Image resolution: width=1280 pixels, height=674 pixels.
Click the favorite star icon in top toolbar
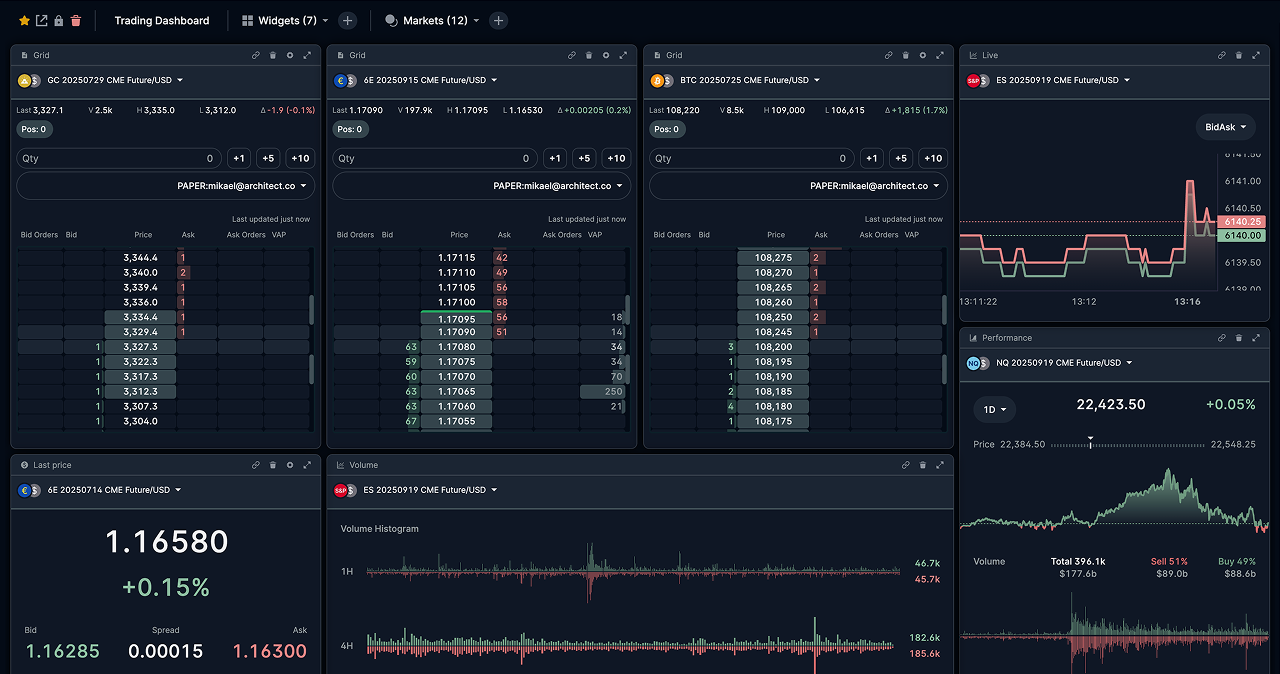(23, 19)
